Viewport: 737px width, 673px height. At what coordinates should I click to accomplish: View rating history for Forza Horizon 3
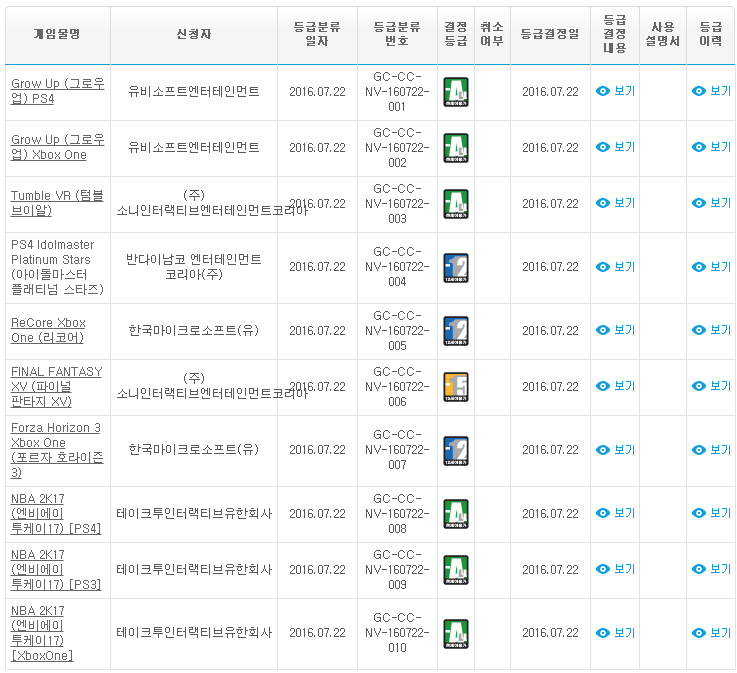coord(711,450)
